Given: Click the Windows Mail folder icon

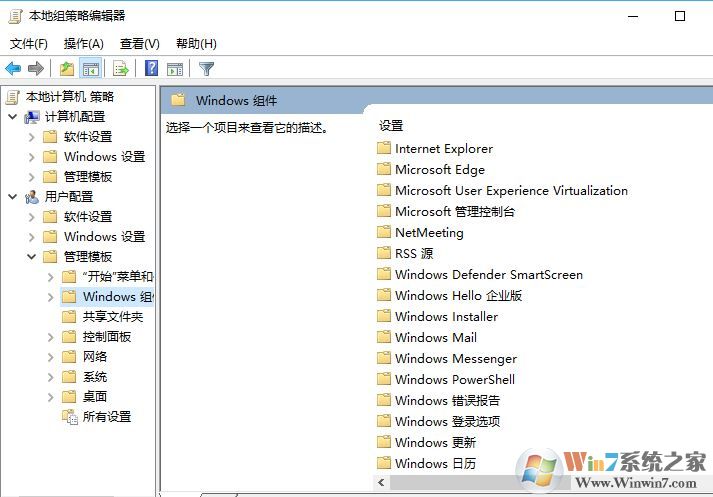Looking at the screenshot, I should [384, 337].
